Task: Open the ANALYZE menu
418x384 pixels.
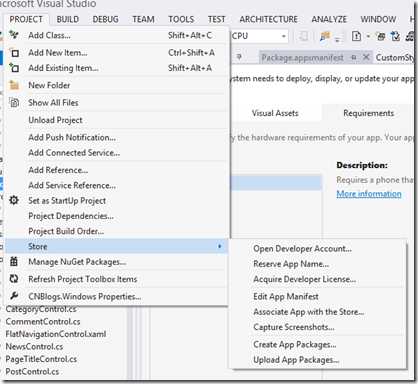Action: (329, 19)
